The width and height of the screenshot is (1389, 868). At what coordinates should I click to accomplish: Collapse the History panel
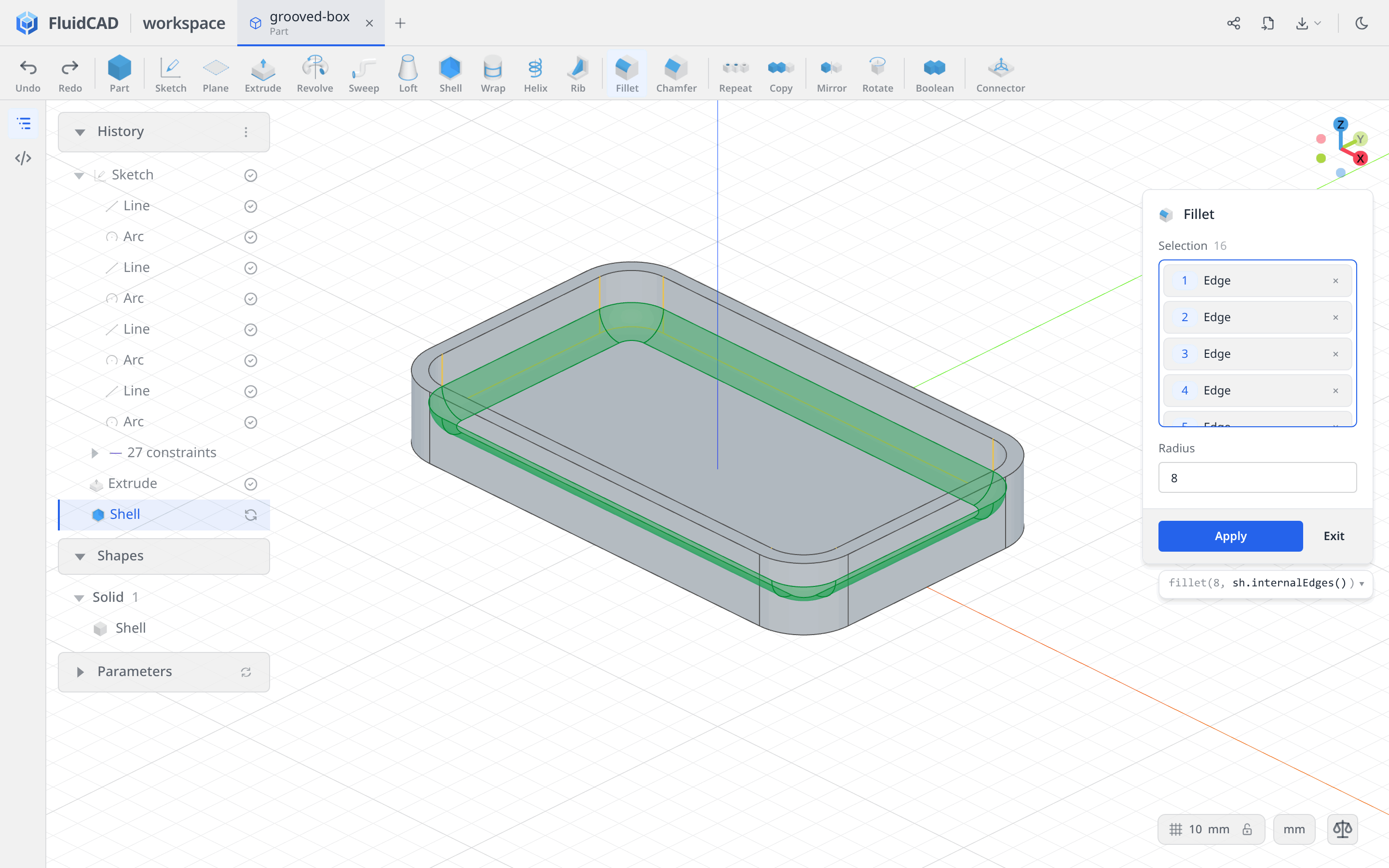click(81, 132)
